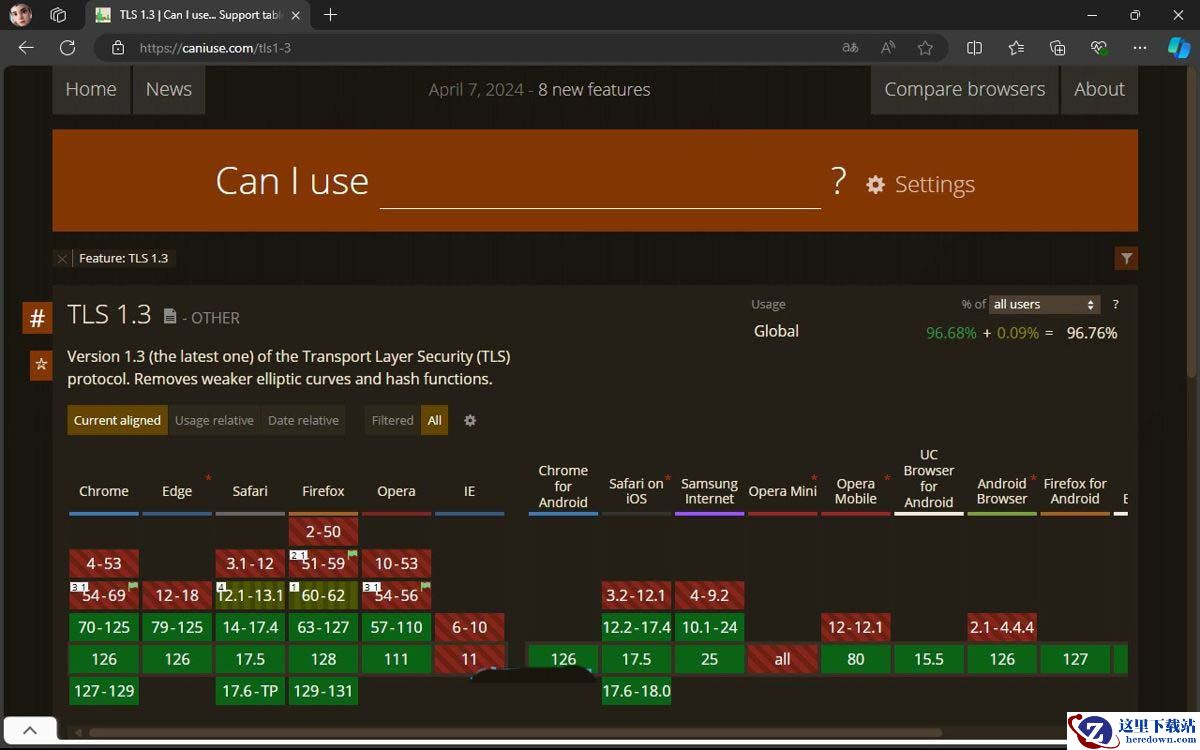1200x750 pixels.
Task: Select the Firefox 2-50 cell
Action: click(323, 532)
